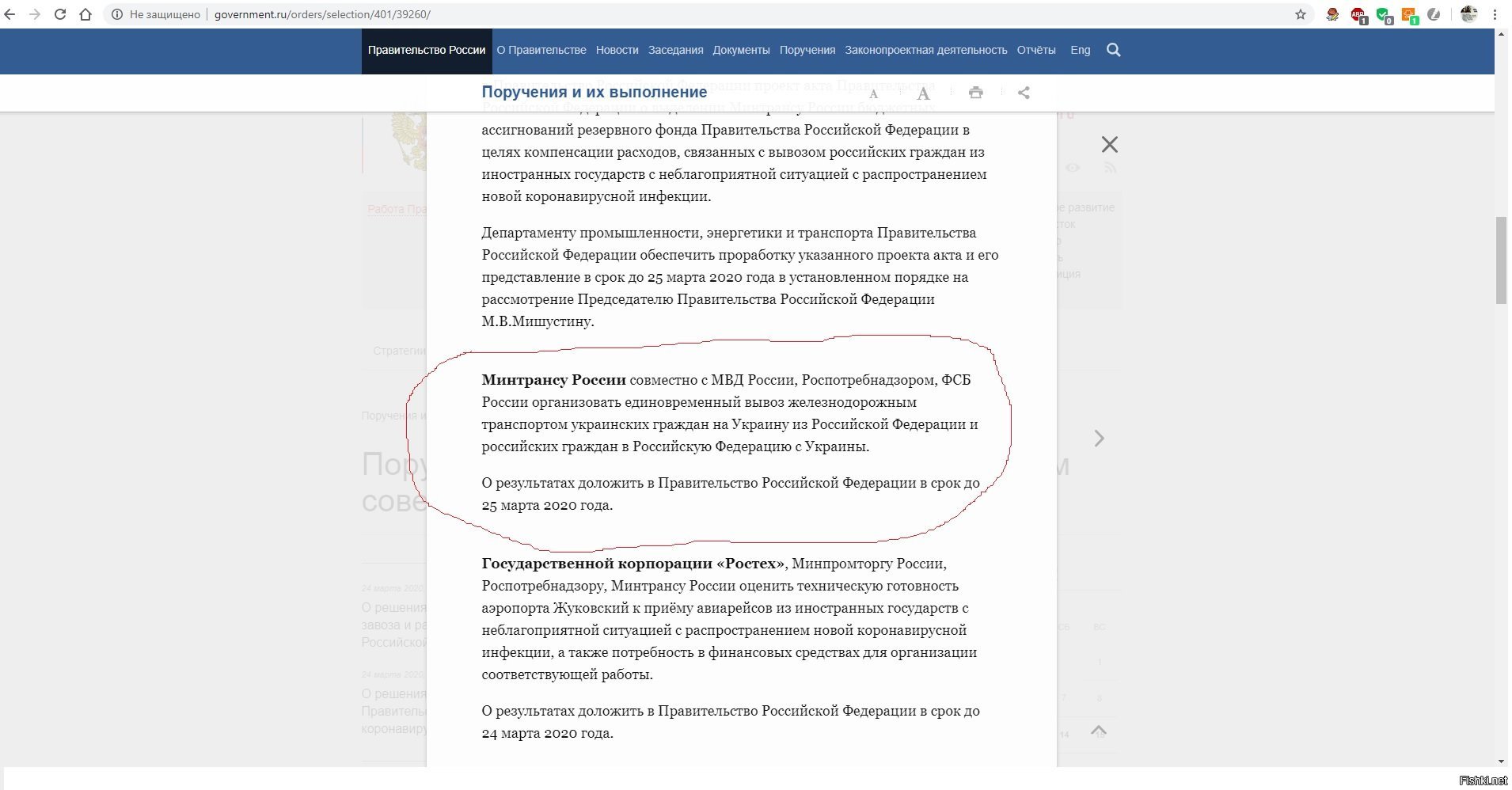Open the 'Отчёты' menu item
Image resolution: width=1512 pixels, height=790 pixels.
pos(1036,51)
